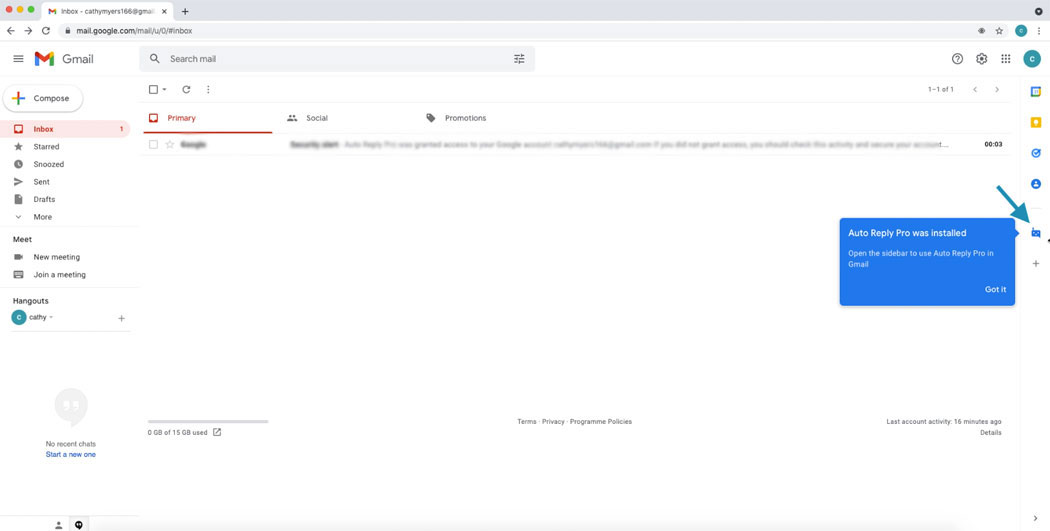
Task: Click the Compose button
Action: click(x=44, y=98)
